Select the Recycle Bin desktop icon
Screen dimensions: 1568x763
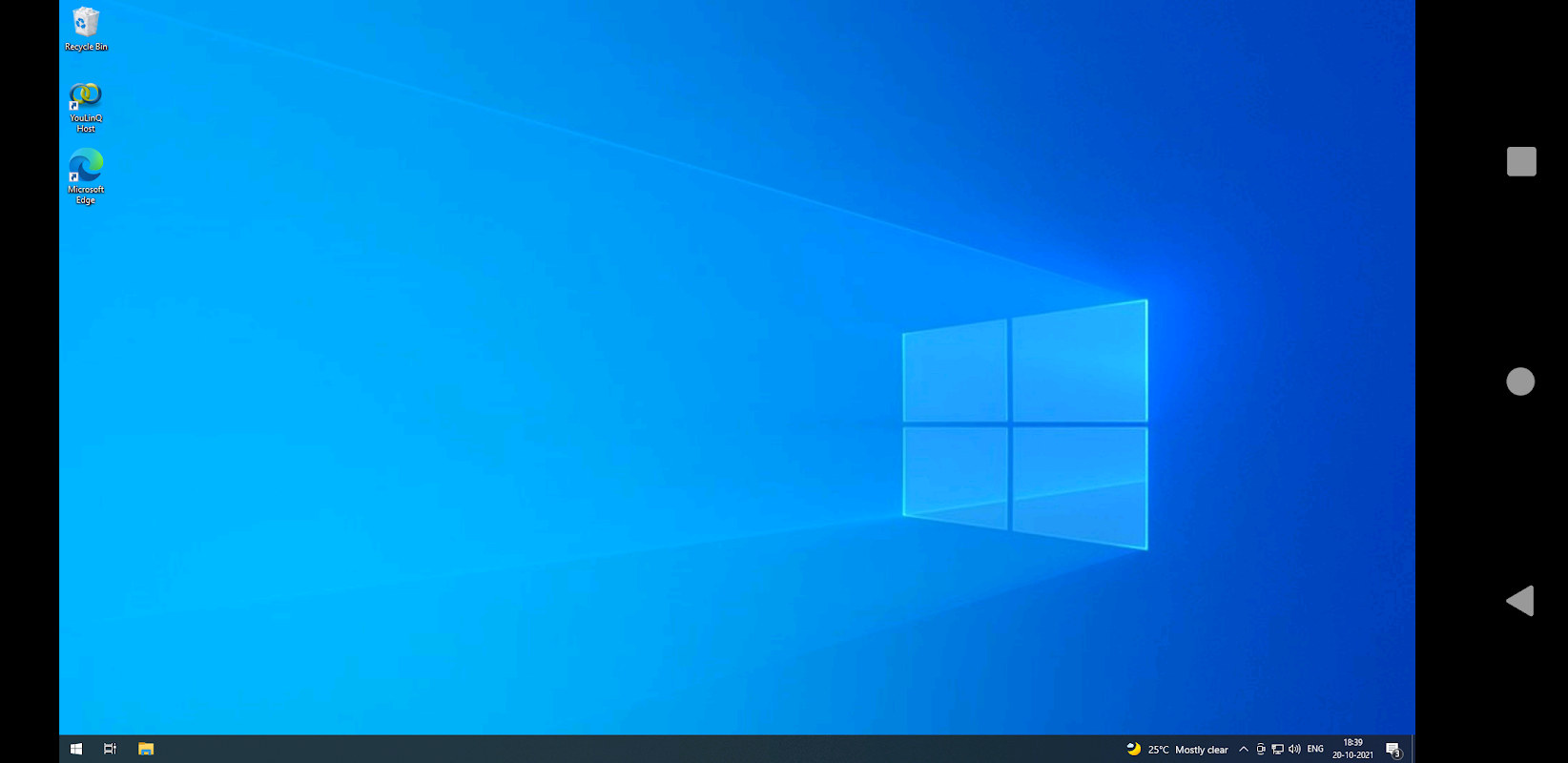coord(86,29)
